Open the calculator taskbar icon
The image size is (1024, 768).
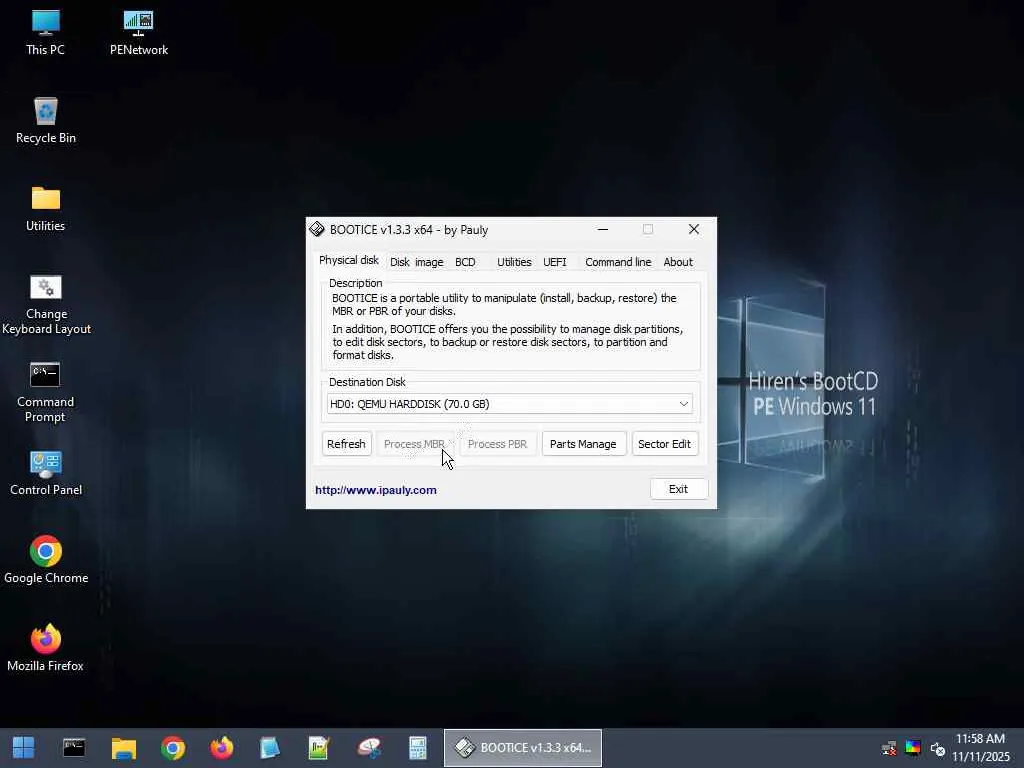[418, 748]
